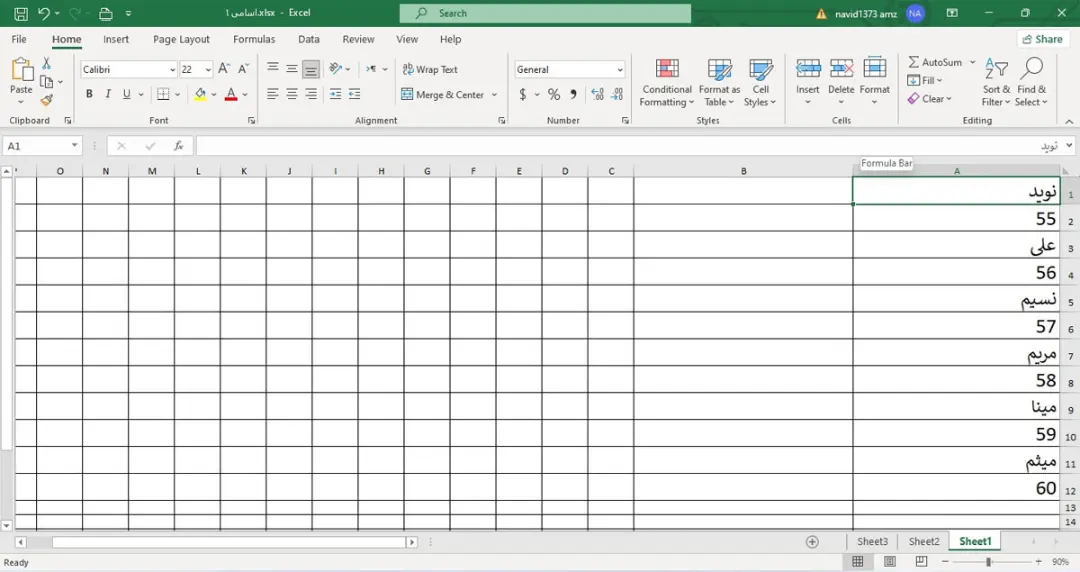This screenshot has width=1080, height=572.
Task: Apply Percent Style format
Action: point(554,94)
